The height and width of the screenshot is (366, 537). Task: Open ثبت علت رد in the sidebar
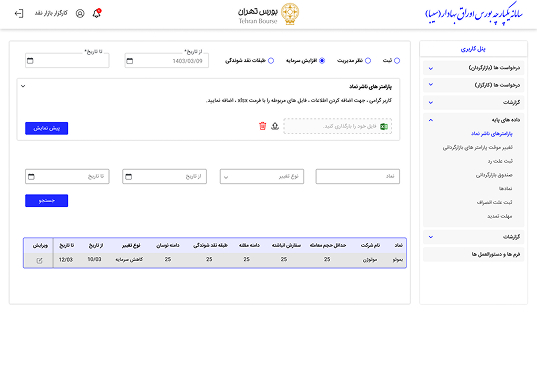[x=500, y=161]
